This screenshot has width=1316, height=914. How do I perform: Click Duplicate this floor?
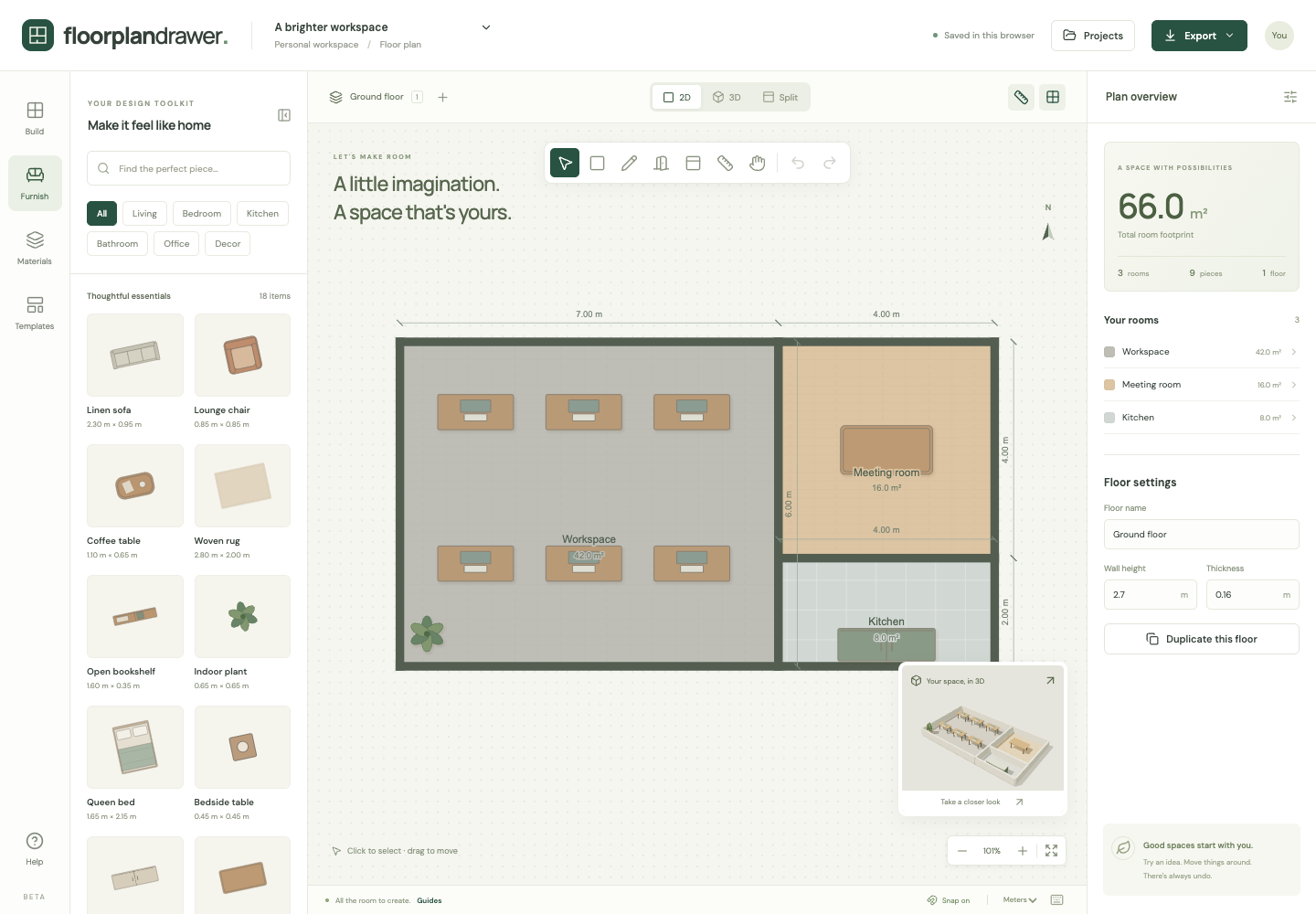(x=1202, y=639)
